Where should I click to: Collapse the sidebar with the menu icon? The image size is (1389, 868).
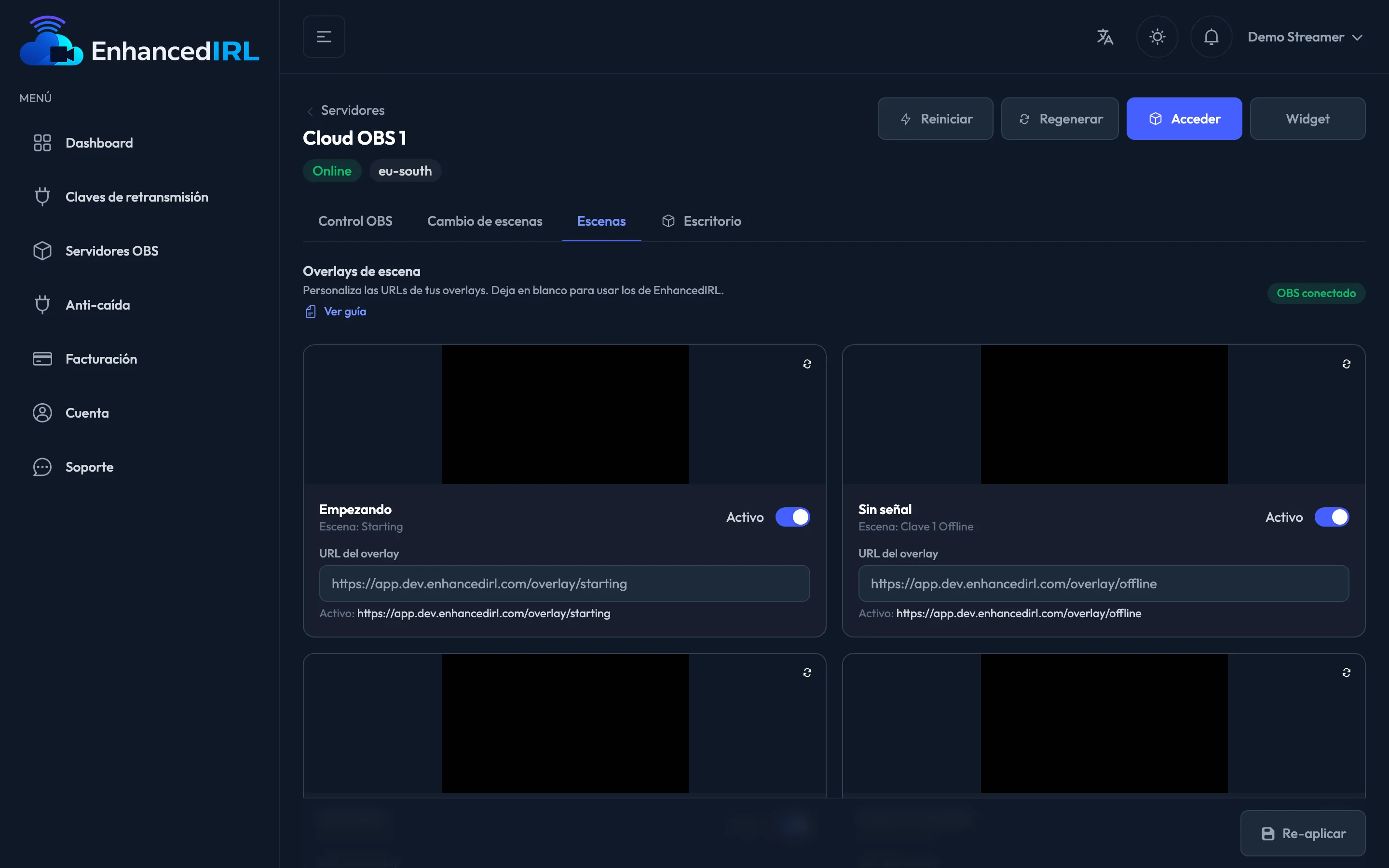click(324, 37)
